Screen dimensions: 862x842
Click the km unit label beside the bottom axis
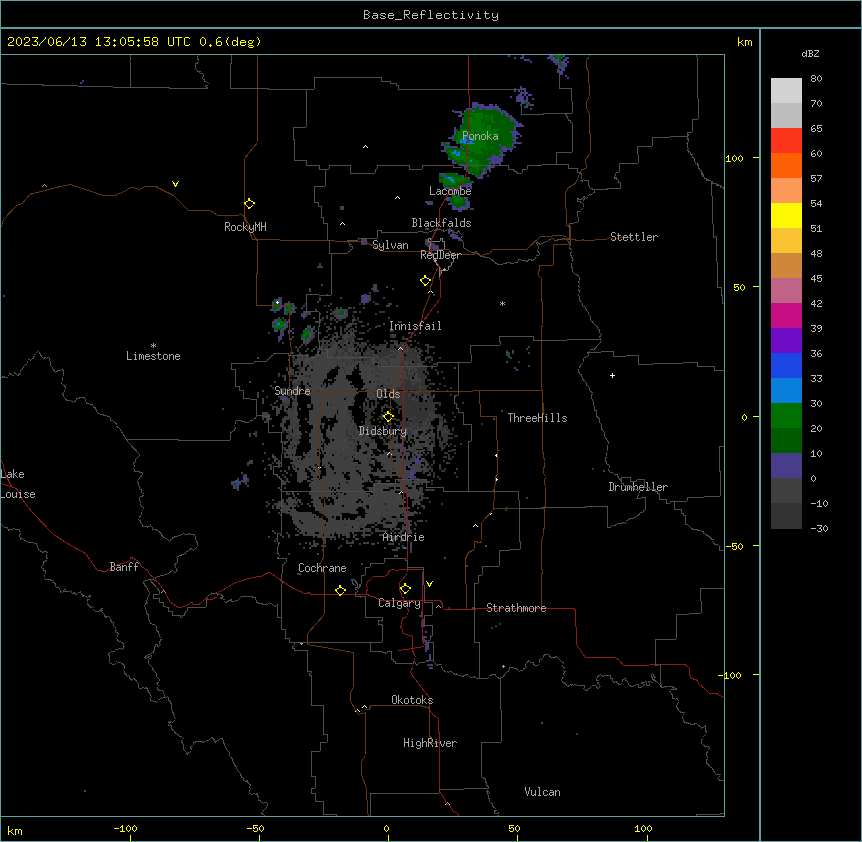point(15,830)
